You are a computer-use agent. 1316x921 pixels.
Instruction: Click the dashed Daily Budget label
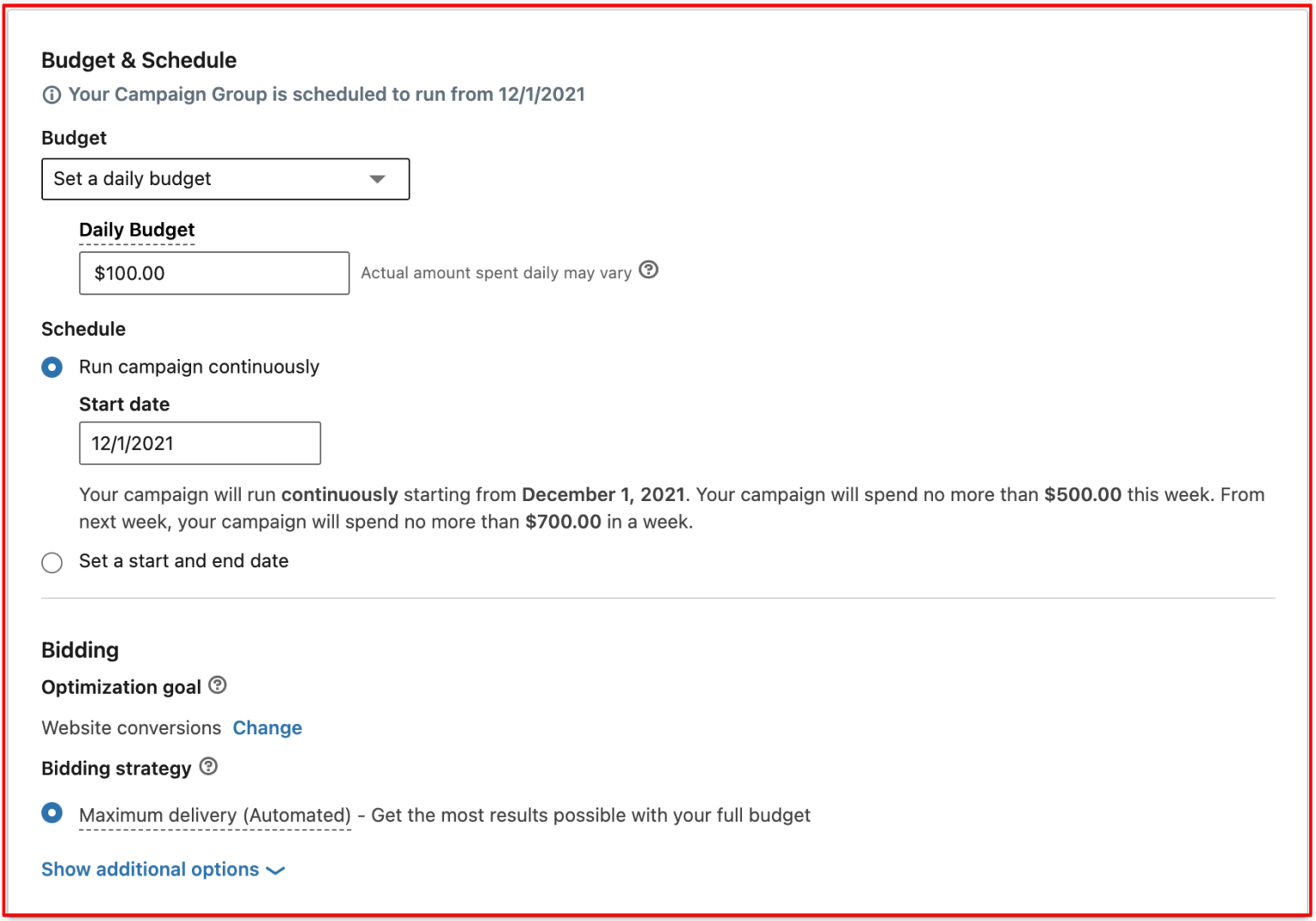pyautogui.click(x=136, y=230)
